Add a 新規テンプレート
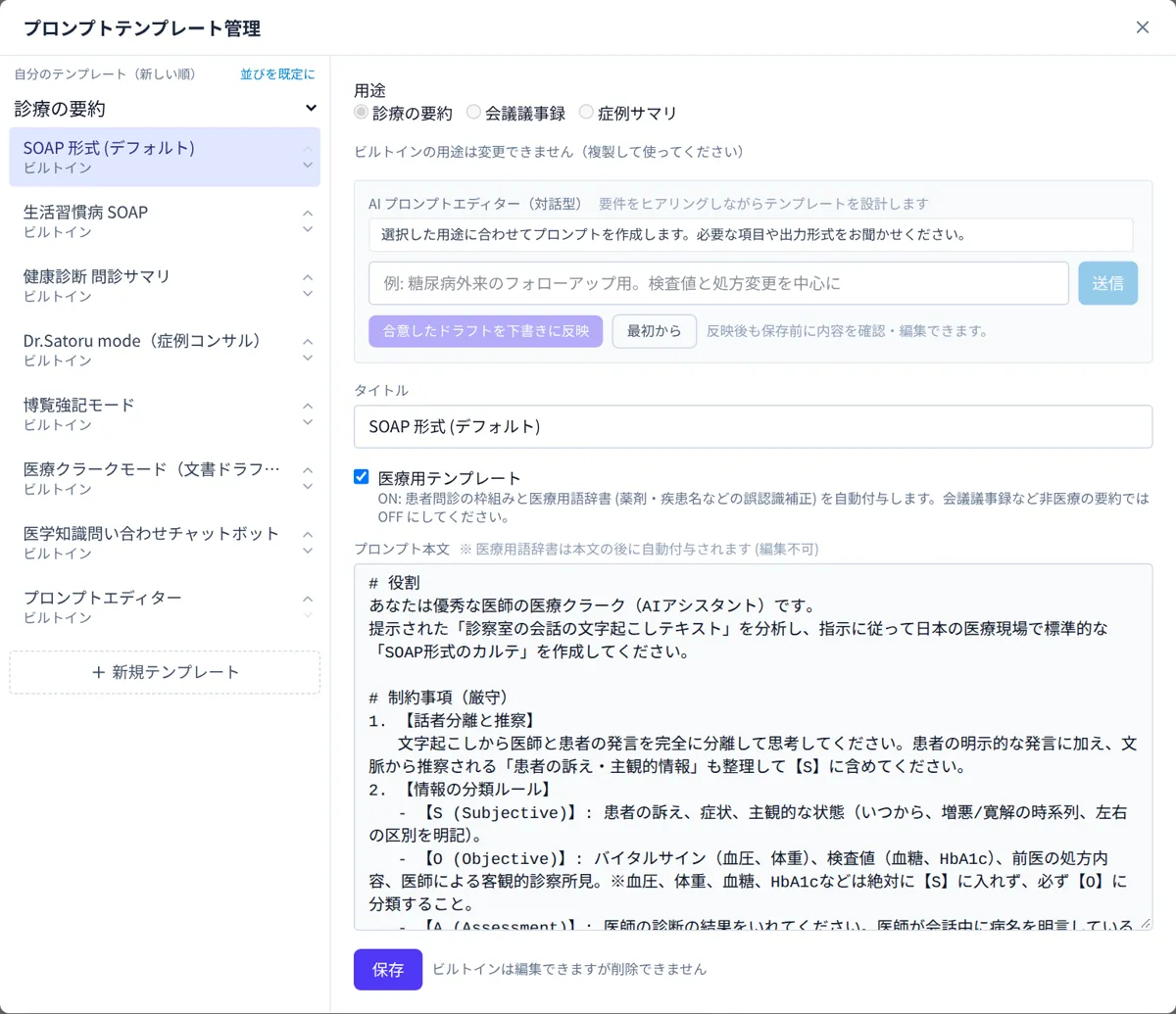The width and height of the screenshot is (1176, 1014). coord(165,673)
